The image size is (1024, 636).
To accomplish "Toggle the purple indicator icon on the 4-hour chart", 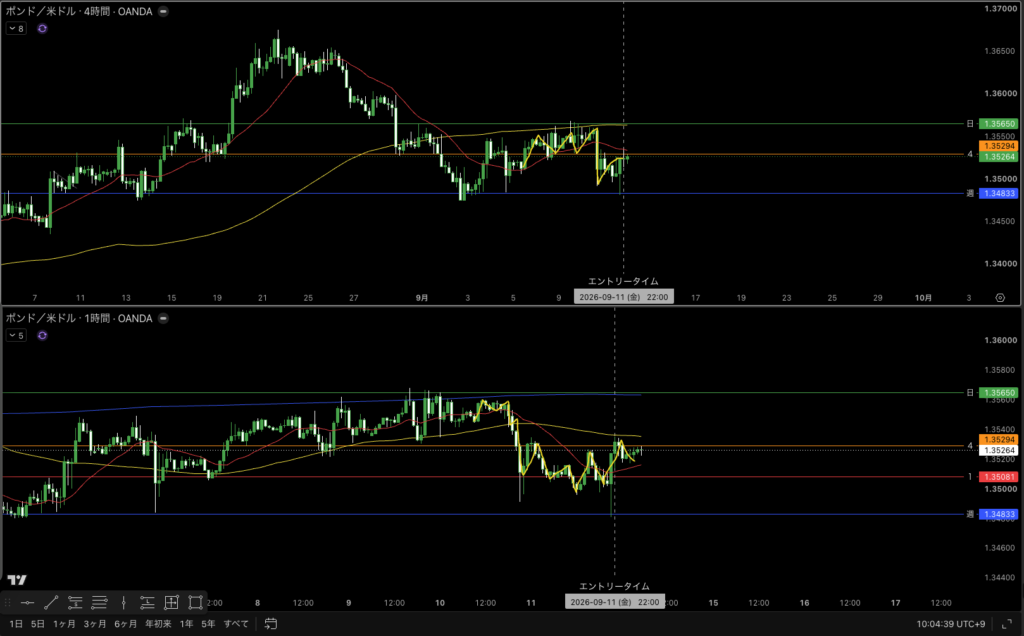I will [42, 29].
